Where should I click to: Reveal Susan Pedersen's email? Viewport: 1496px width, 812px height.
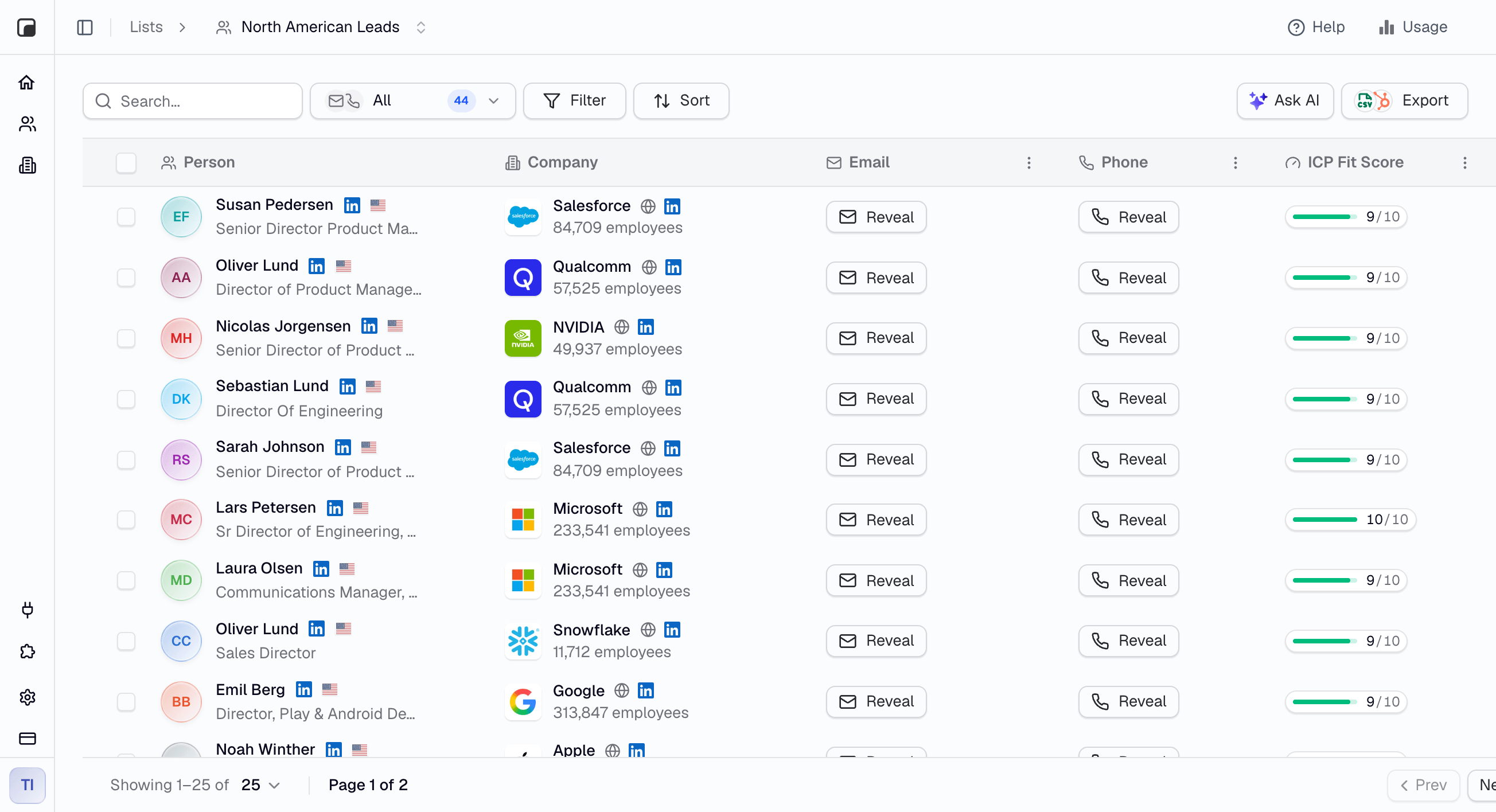(876, 217)
